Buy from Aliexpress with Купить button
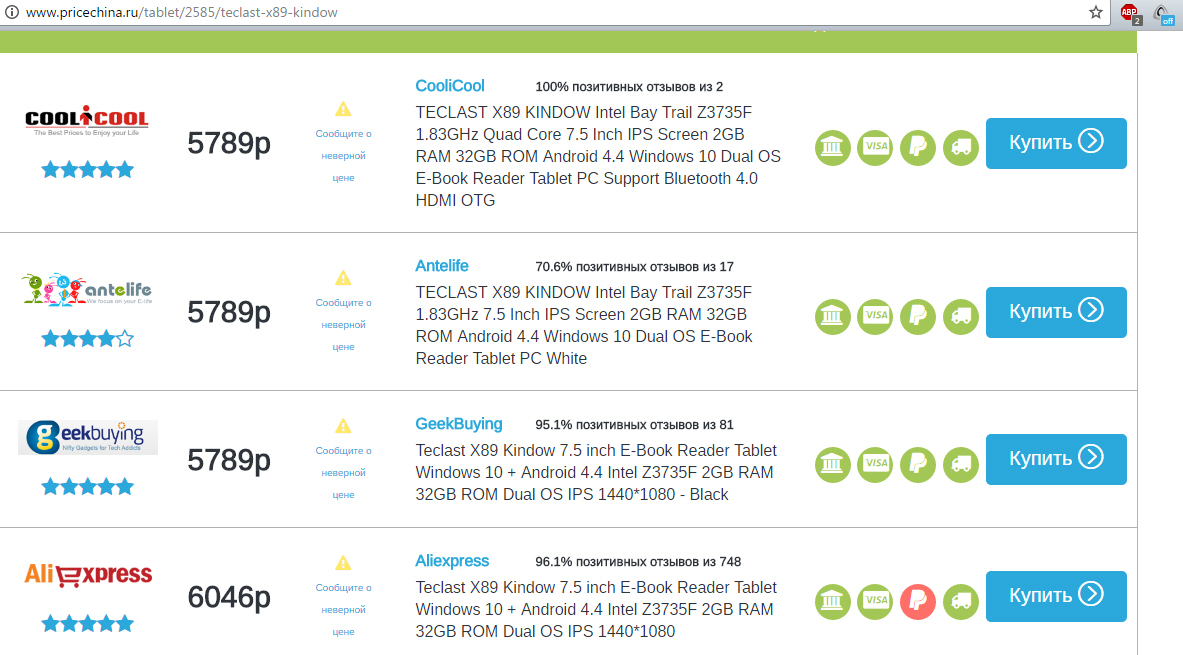 (x=1056, y=596)
